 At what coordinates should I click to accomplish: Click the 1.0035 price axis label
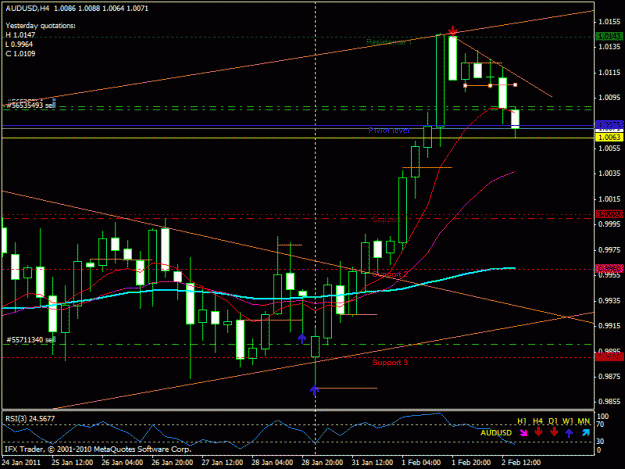pos(609,173)
